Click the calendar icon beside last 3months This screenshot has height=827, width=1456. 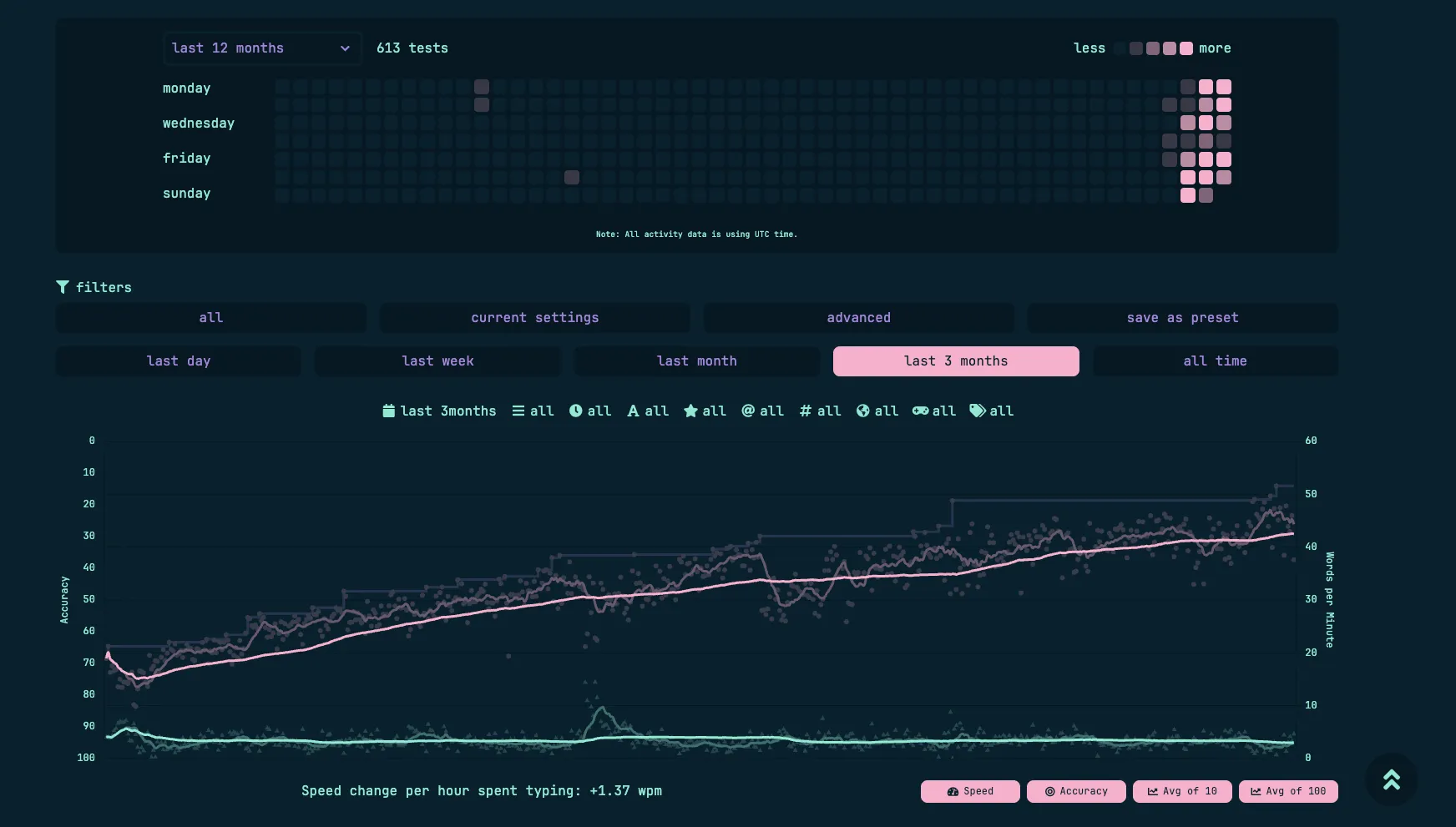388,411
